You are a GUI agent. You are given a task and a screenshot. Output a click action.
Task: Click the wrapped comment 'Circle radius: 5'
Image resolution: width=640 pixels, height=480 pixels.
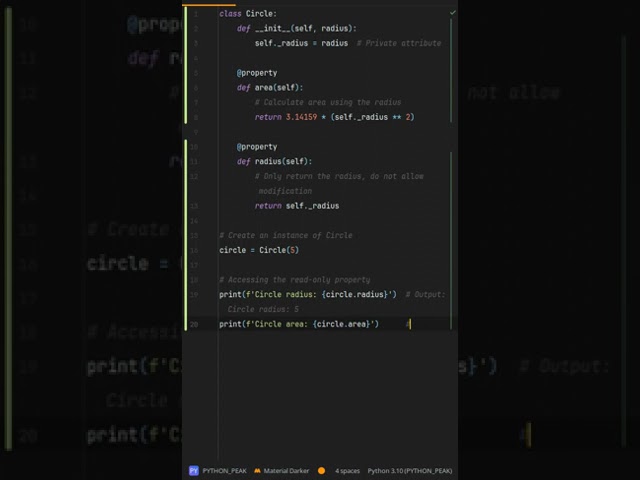pyautogui.click(x=263, y=309)
